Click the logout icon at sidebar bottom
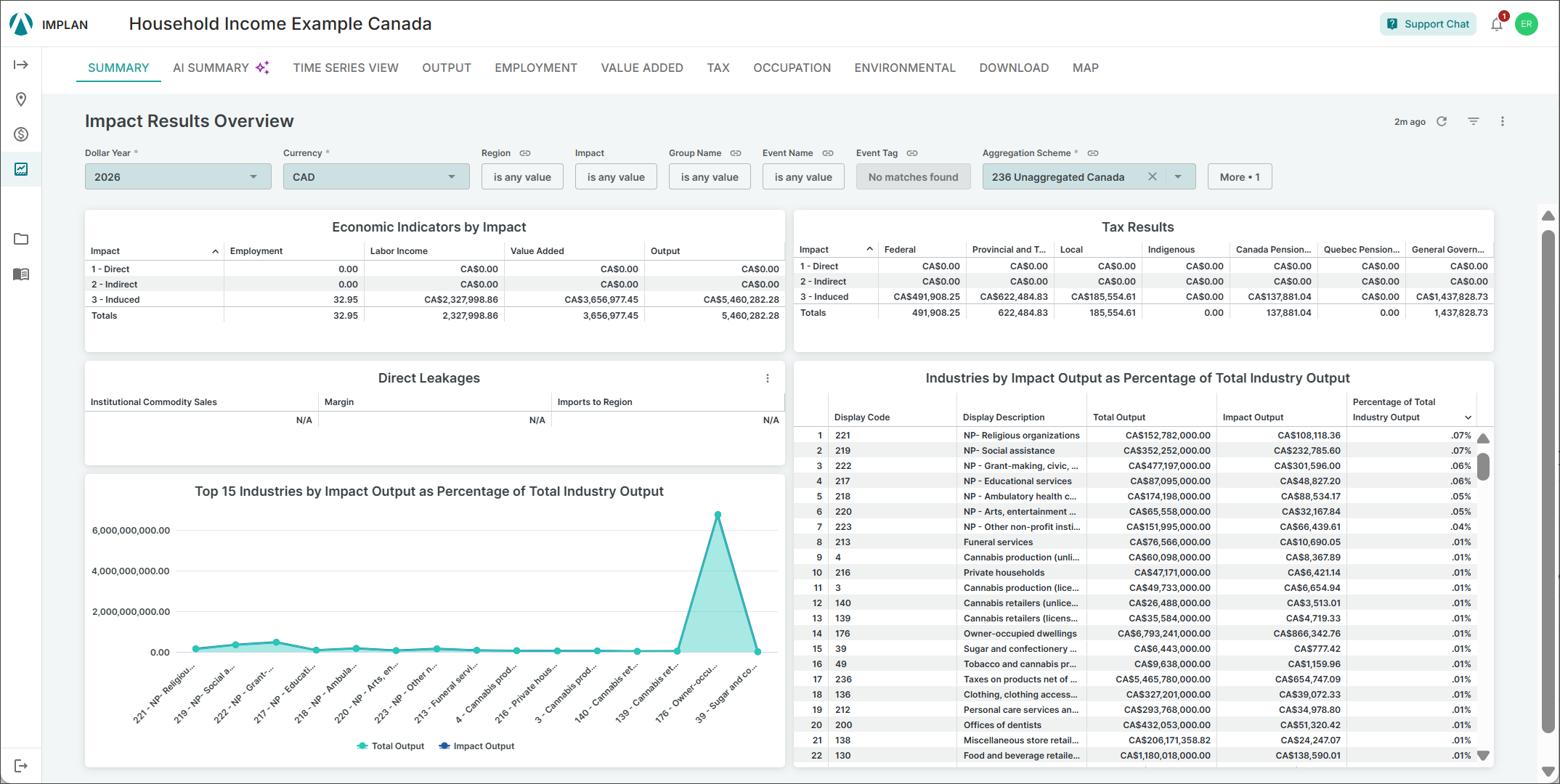The image size is (1560, 784). click(21, 766)
